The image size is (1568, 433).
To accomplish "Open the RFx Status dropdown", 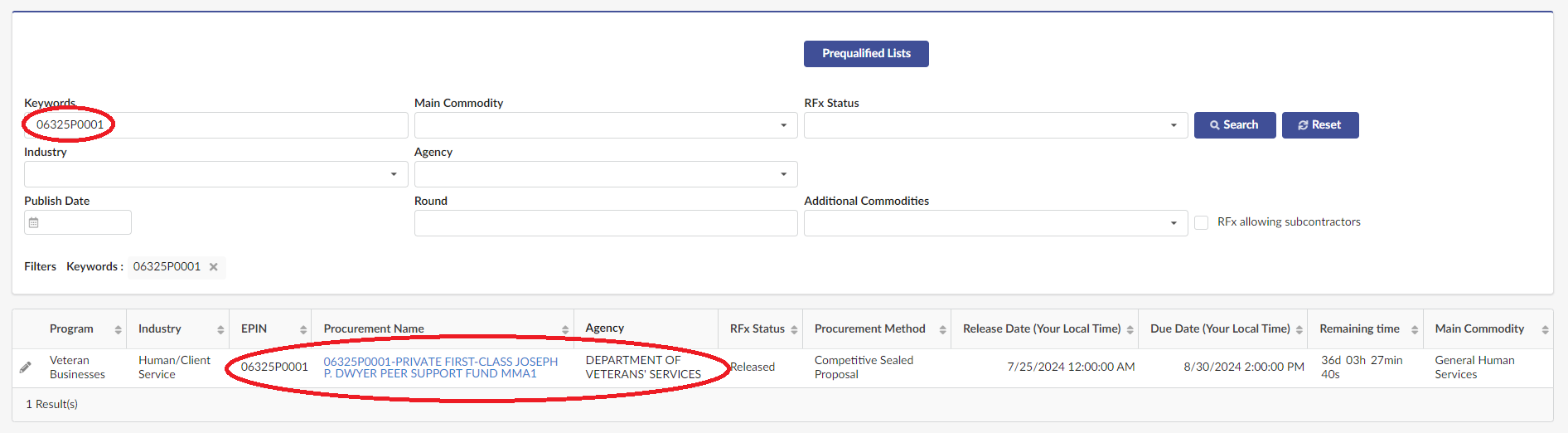I will point(1174,125).
